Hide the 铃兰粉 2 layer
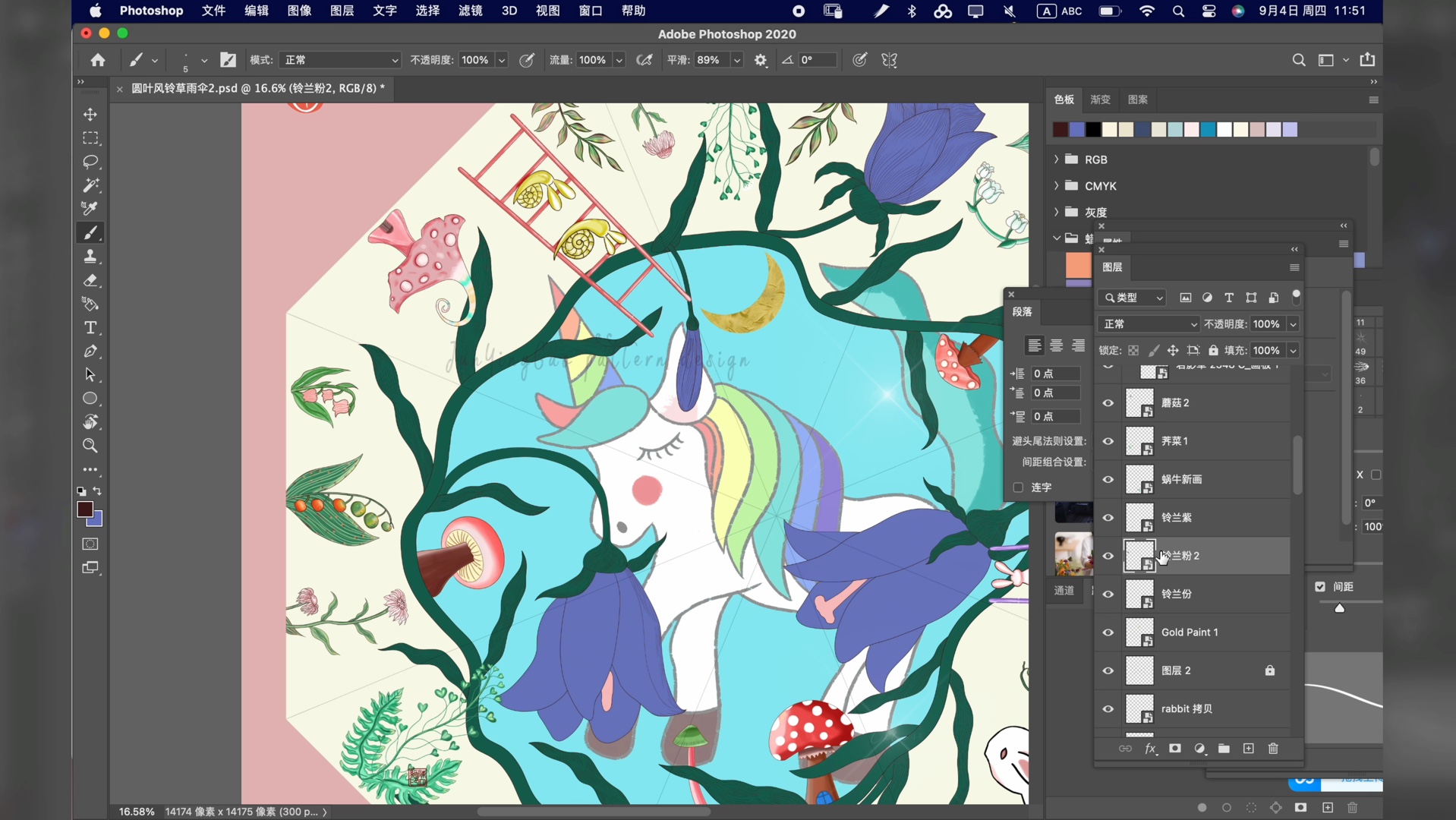This screenshot has height=820, width=1456. pos(1108,556)
